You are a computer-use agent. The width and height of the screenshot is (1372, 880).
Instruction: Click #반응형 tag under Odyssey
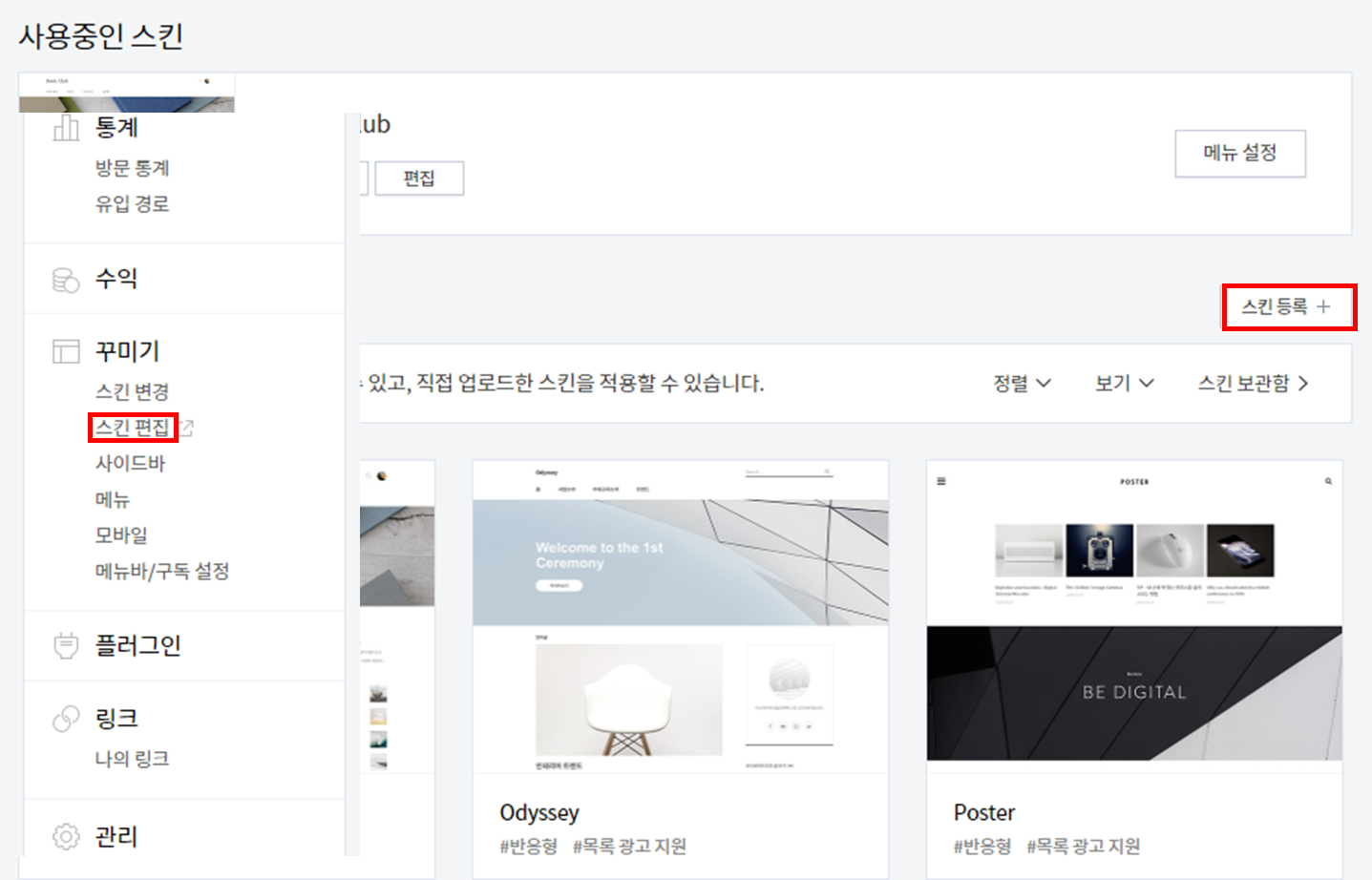528,847
